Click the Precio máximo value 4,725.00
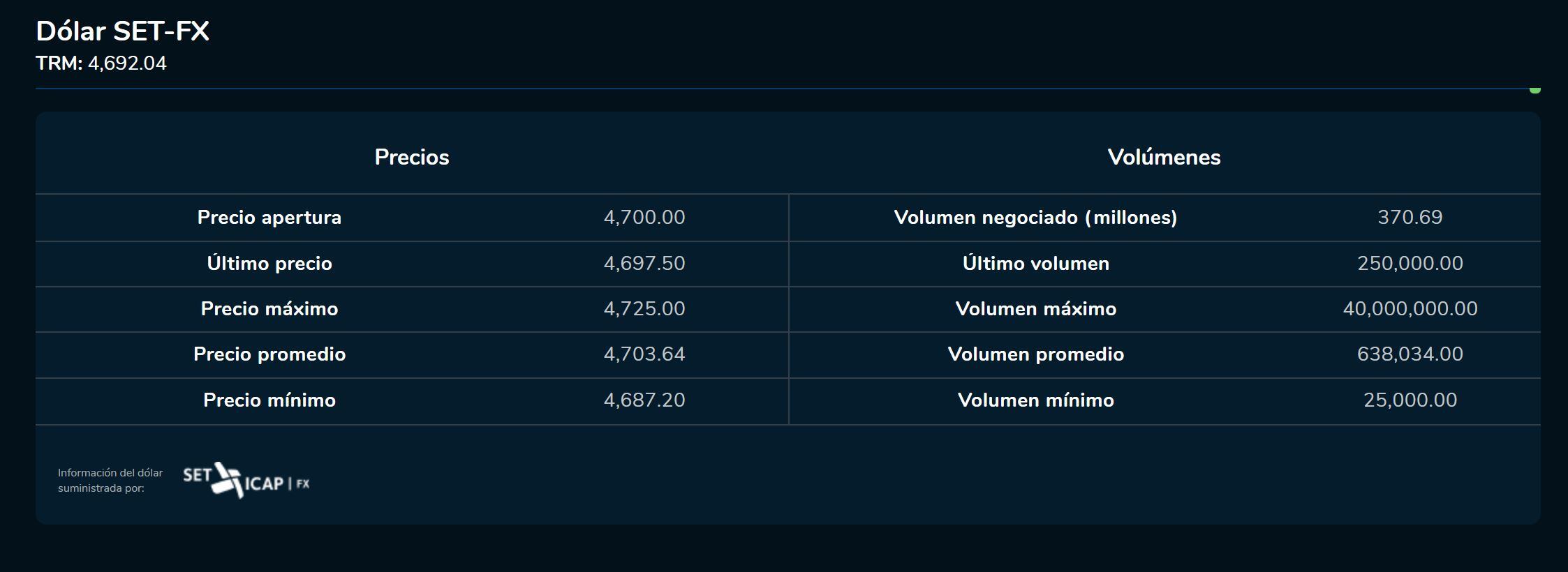 coord(644,309)
